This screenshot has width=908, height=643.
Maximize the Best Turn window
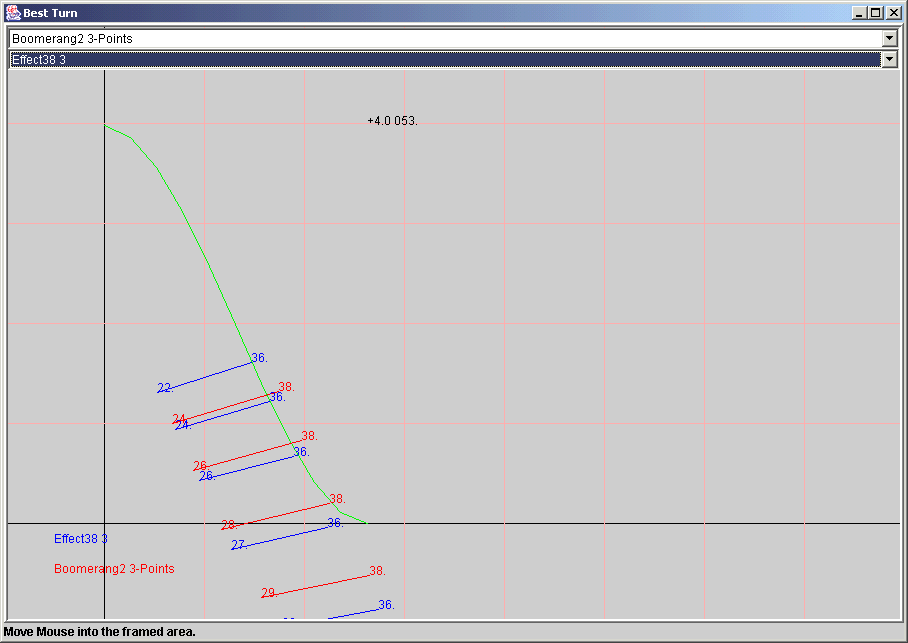(875, 13)
